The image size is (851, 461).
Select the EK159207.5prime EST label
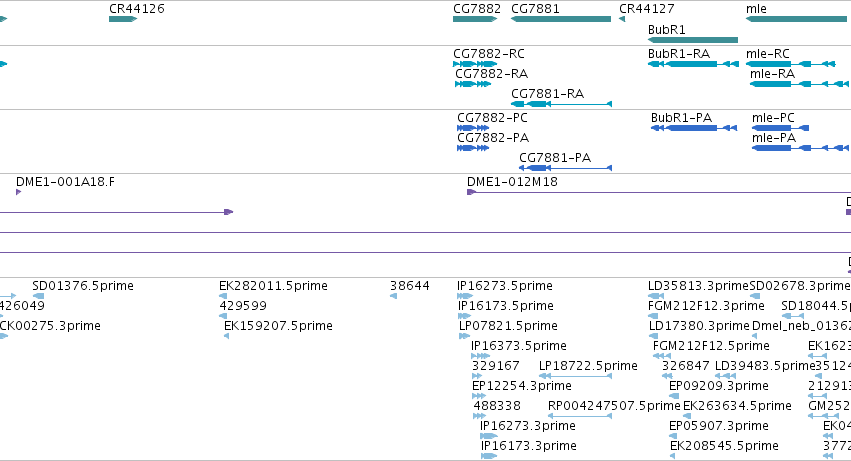278,326
